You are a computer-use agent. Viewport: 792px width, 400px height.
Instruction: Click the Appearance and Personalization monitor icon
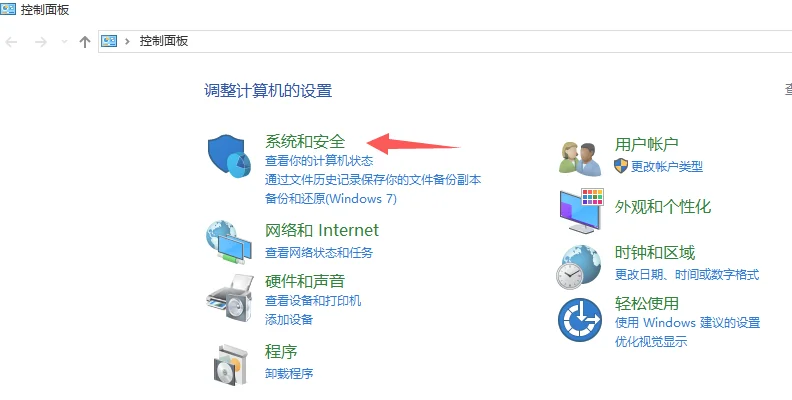click(x=581, y=211)
